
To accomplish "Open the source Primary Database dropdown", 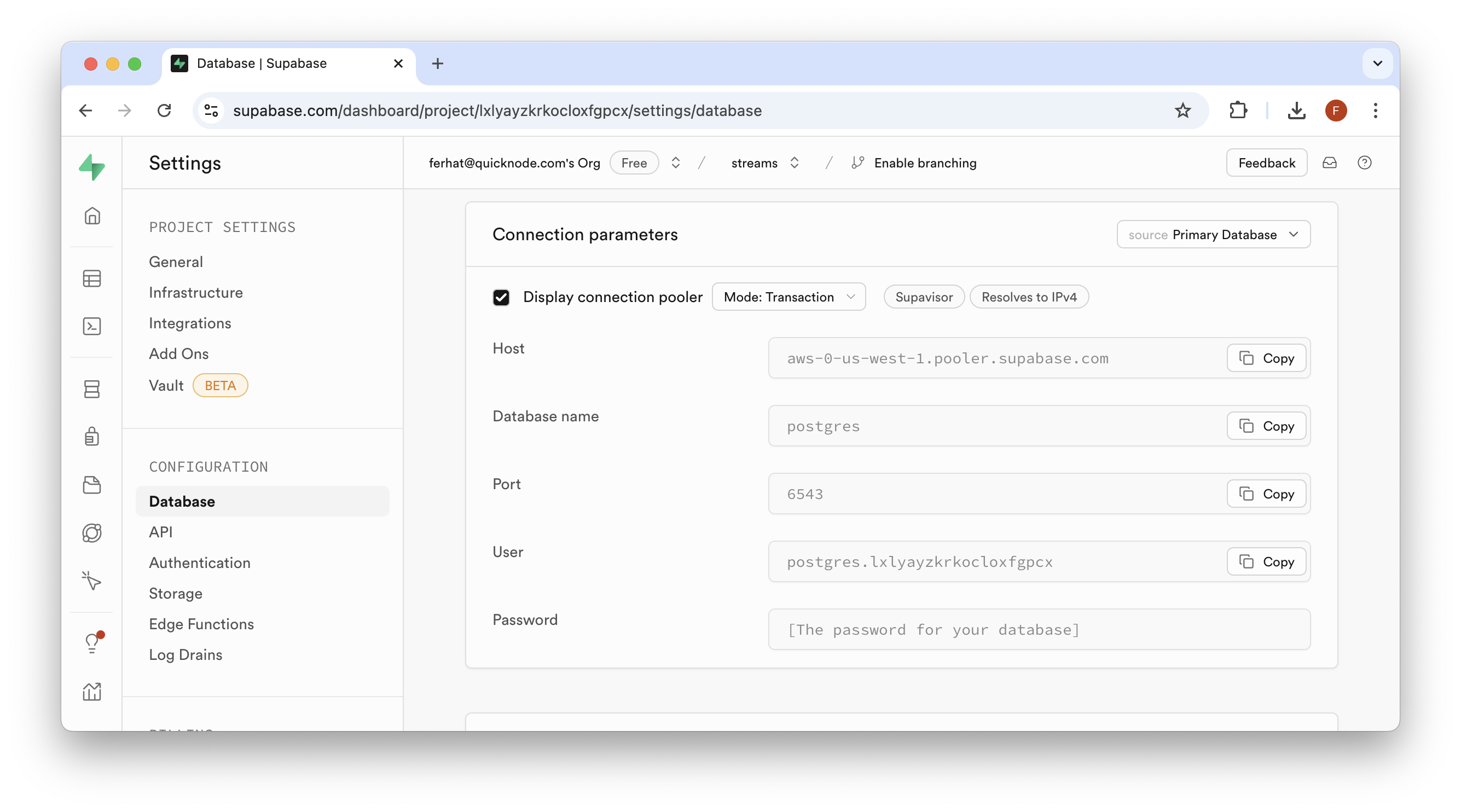I will coord(1213,235).
